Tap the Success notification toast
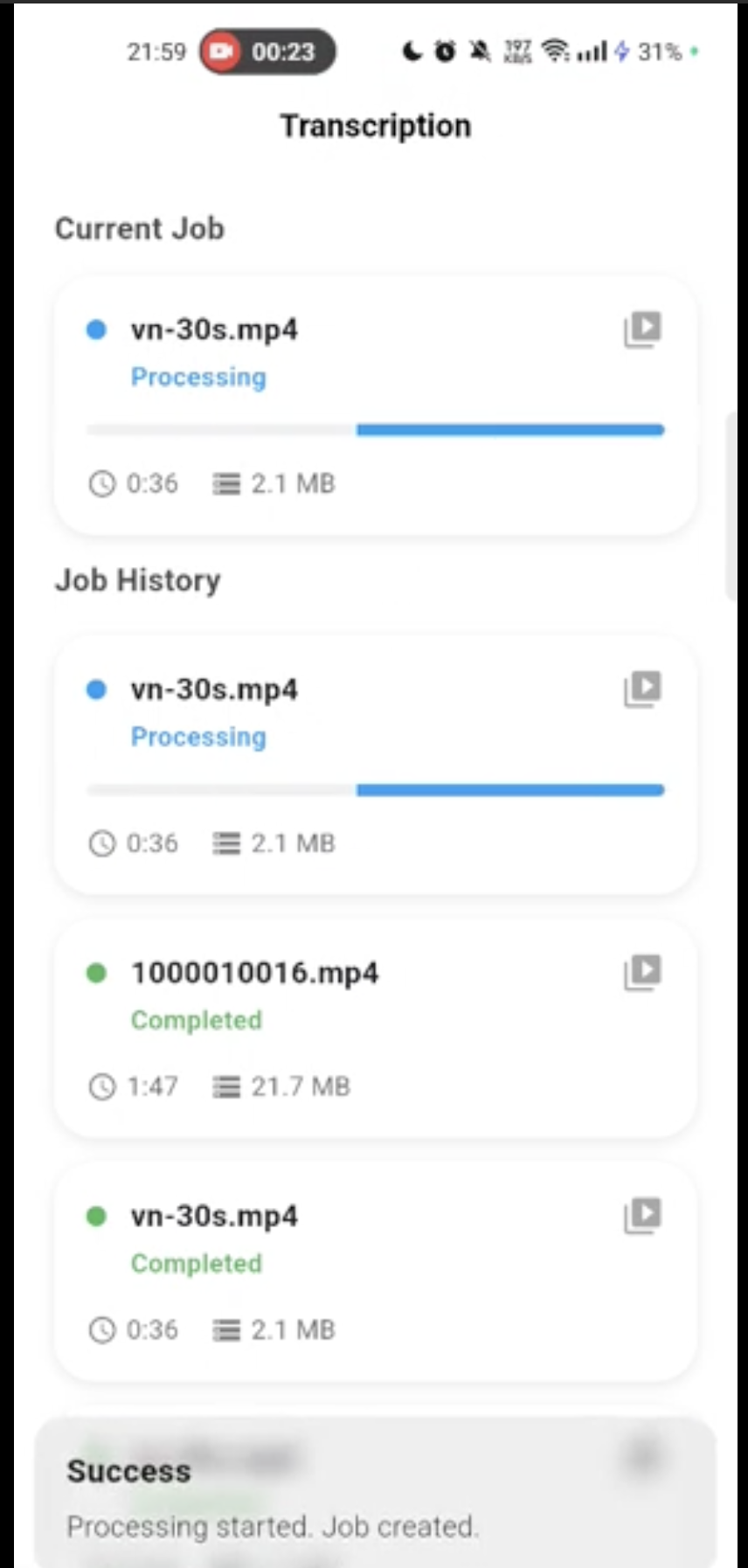Viewport: 748px width, 1568px height. (376, 1496)
